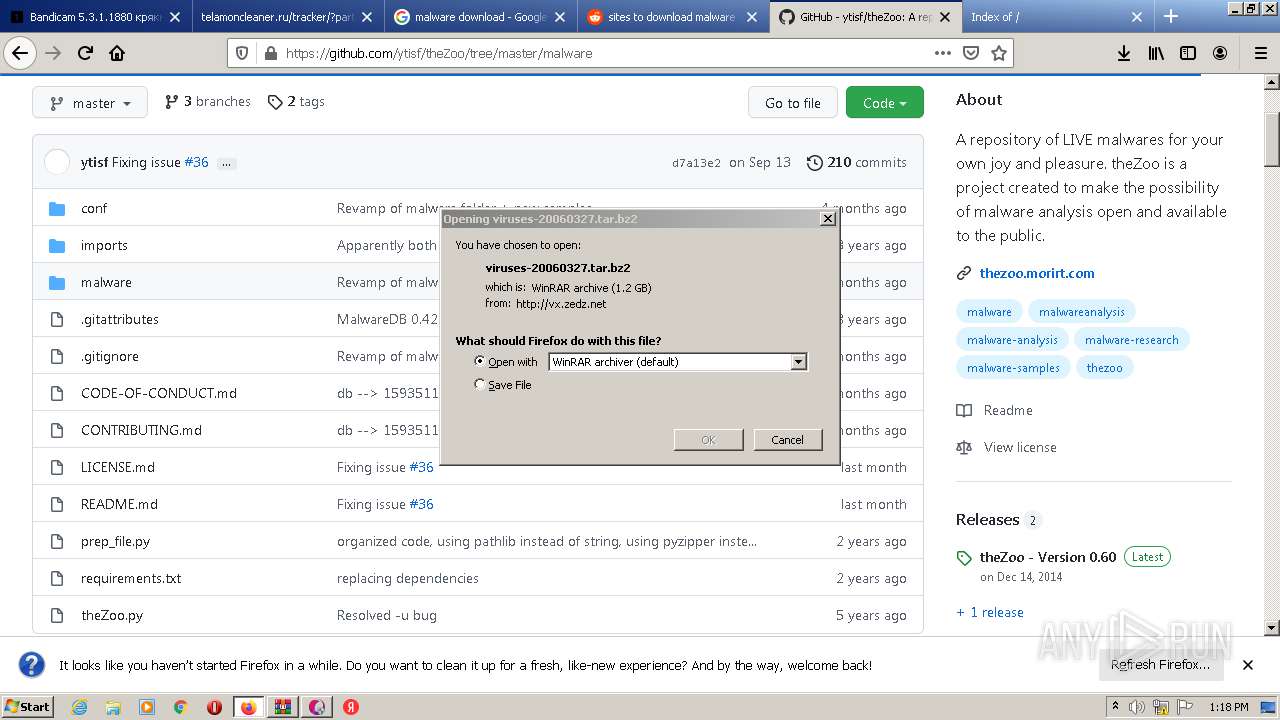Open the Firefox downloads panel
Screen dimensions: 1280x720
tap(1124, 53)
